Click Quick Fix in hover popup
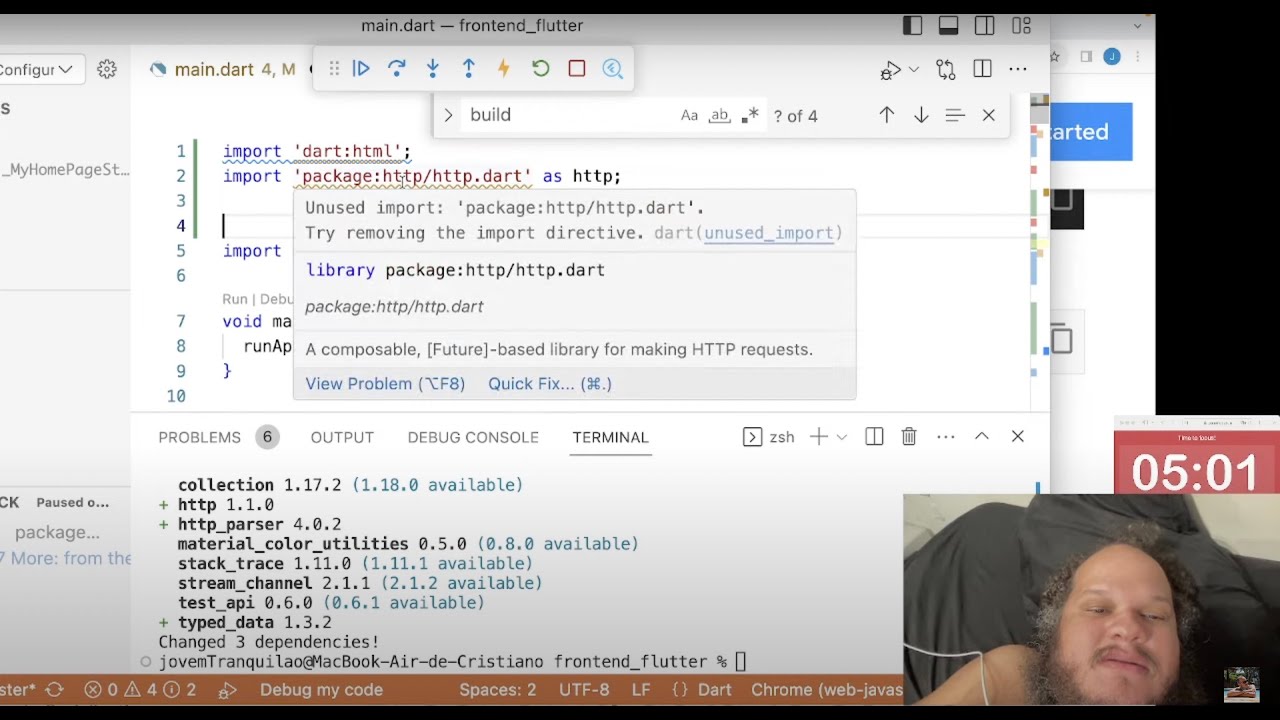Viewport: 1280px width, 720px height. 550,383
